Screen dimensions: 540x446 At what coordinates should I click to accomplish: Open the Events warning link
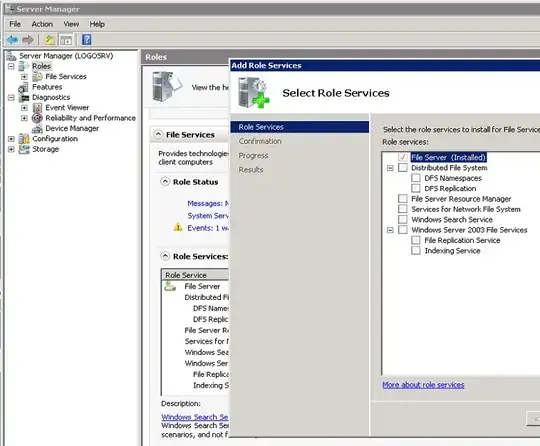pyautogui.click(x=208, y=228)
